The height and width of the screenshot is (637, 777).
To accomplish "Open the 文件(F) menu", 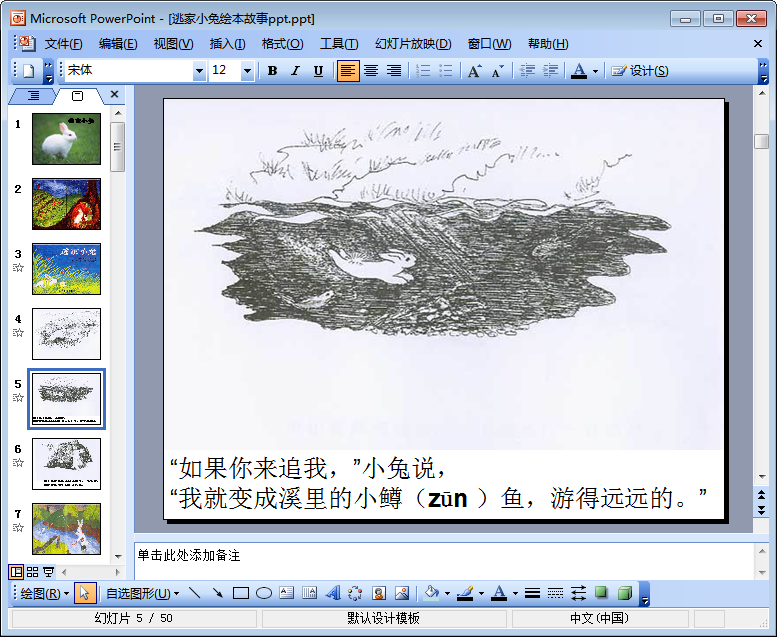I will click(x=63, y=44).
